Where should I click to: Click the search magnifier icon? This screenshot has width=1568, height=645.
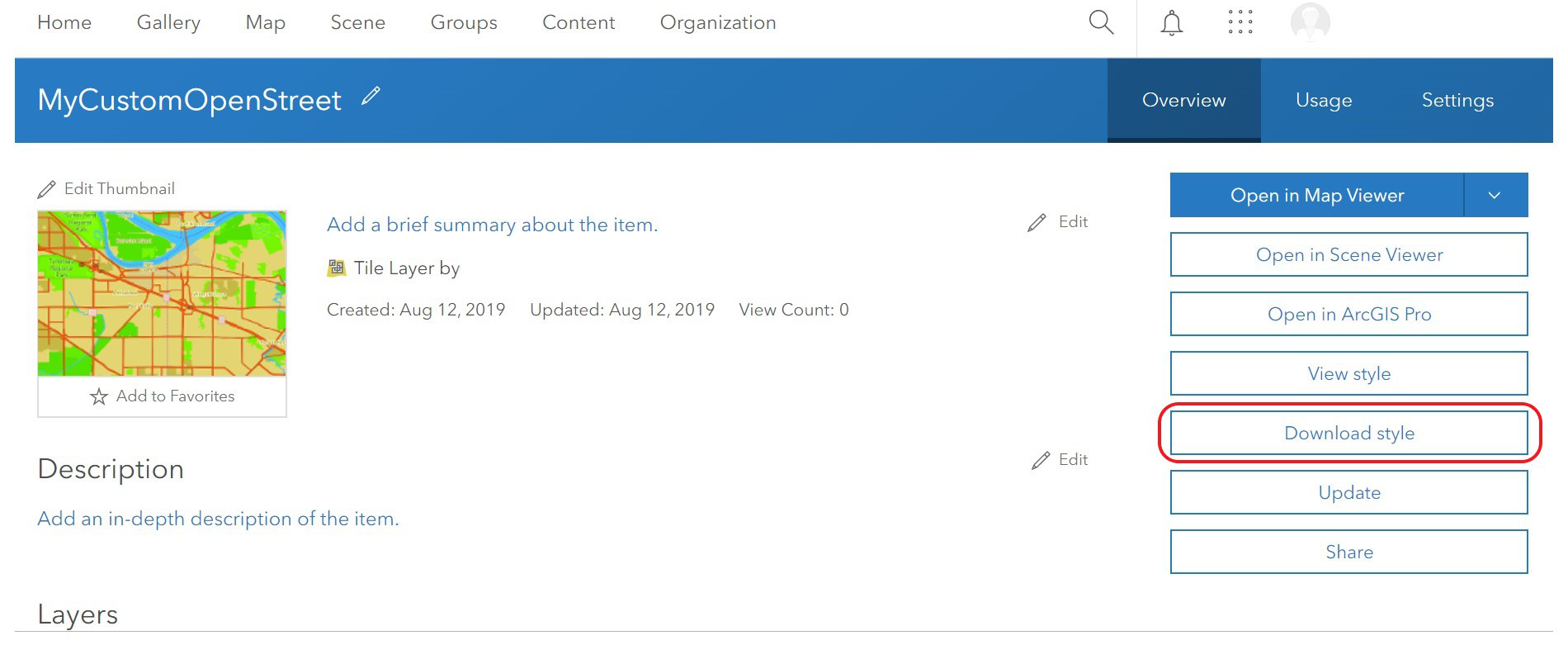point(1101,22)
